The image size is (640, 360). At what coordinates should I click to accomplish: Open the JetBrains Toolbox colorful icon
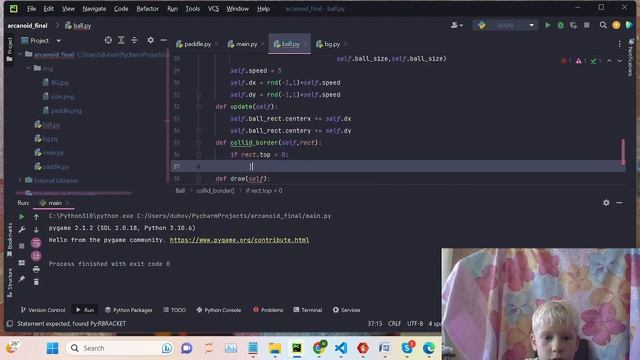coord(629,25)
